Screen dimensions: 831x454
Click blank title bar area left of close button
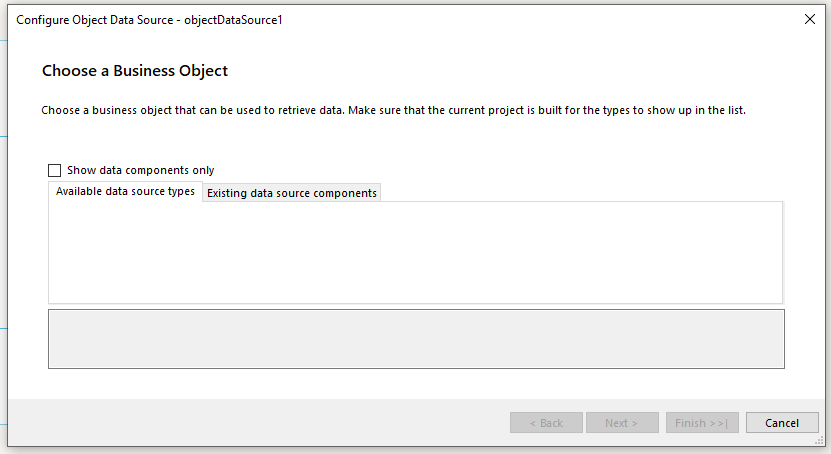pyautogui.click(x=550, y=20)
